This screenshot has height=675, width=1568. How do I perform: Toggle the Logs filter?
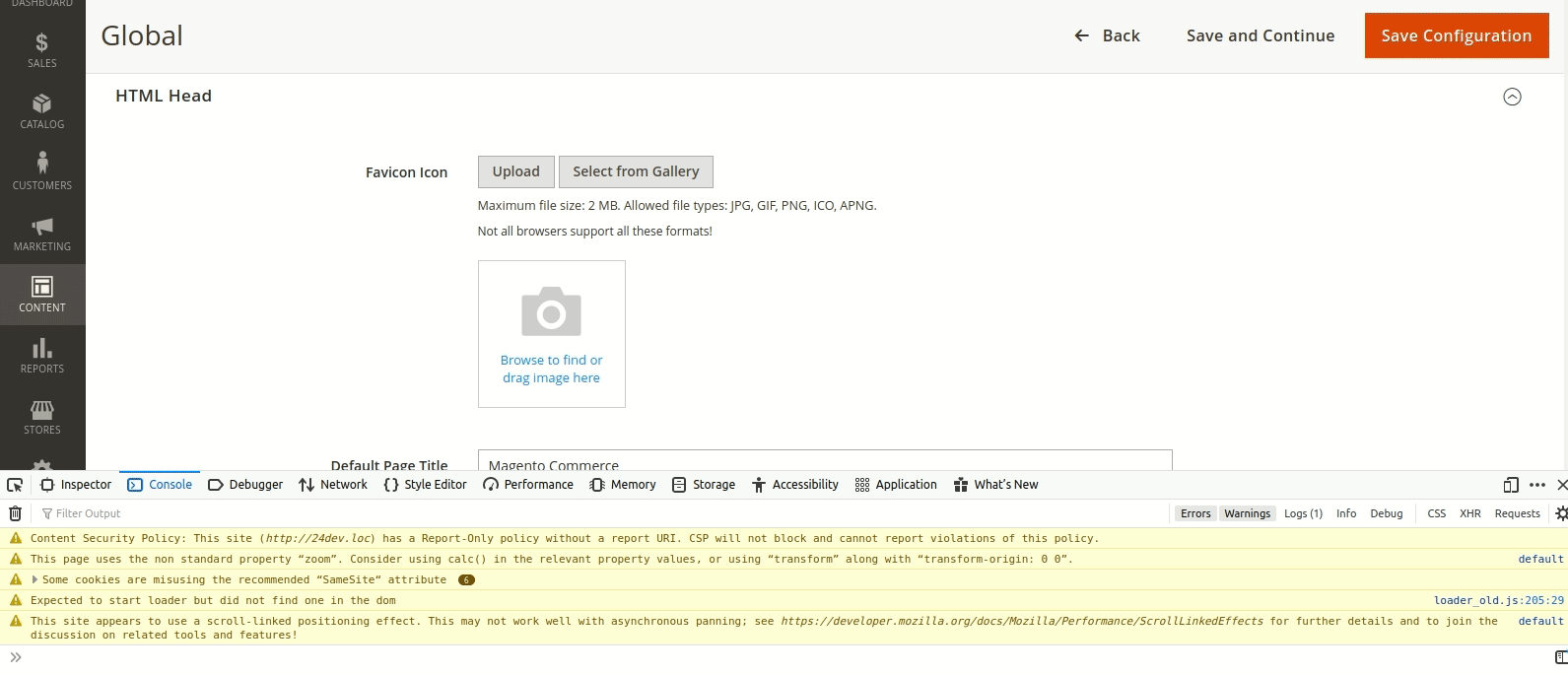(1303, 513)
